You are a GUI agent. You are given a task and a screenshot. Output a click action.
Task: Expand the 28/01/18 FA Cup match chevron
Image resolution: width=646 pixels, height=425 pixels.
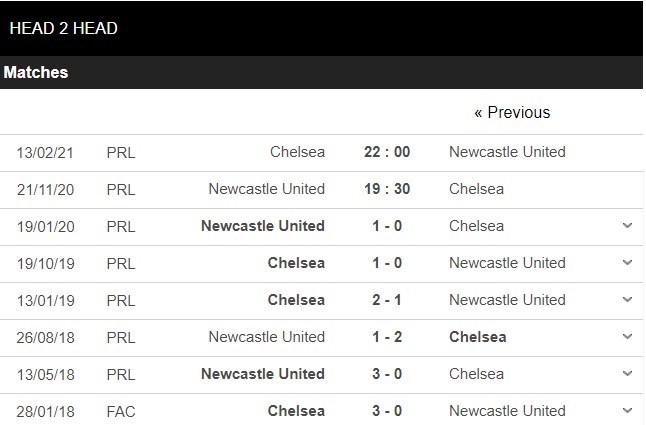[x=627, y=411]
